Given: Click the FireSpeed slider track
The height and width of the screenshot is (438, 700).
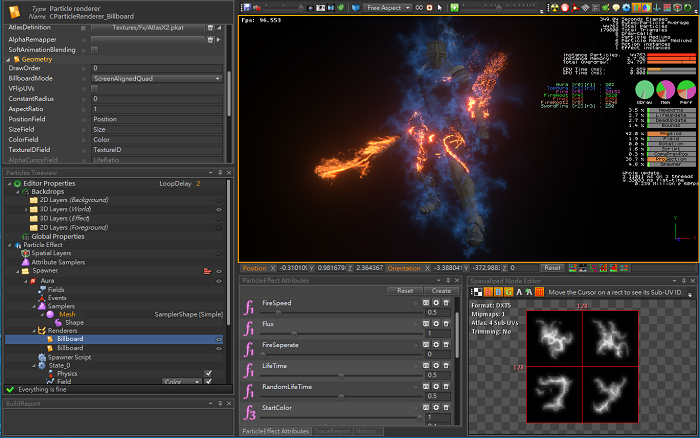Looking at the screenshot, I should coord(340,312).
